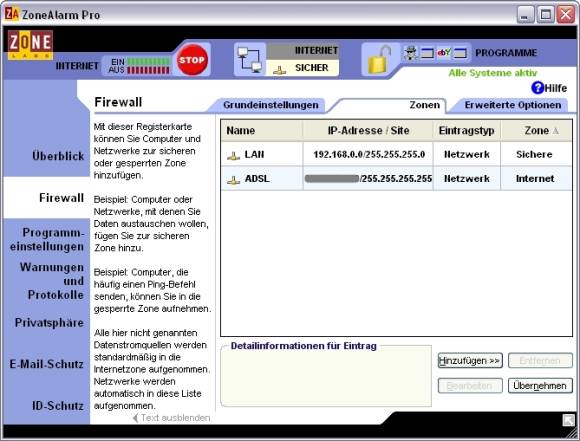Image resolution: width=580 pixels, height=441 pixels.
Task: Click the Entfernen button
Action: (540, 360)
